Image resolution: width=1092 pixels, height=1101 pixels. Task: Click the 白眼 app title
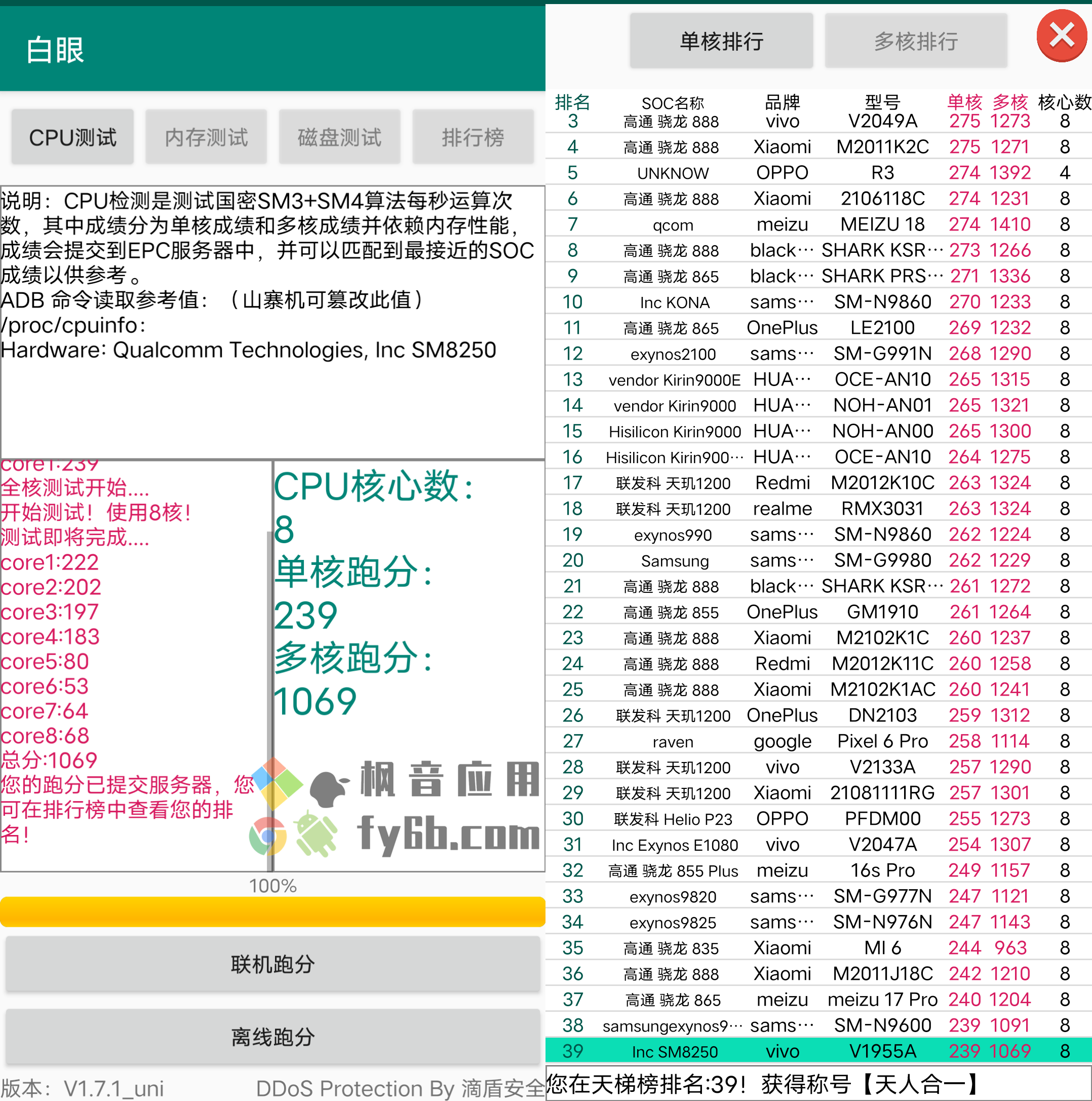[55, 50]
